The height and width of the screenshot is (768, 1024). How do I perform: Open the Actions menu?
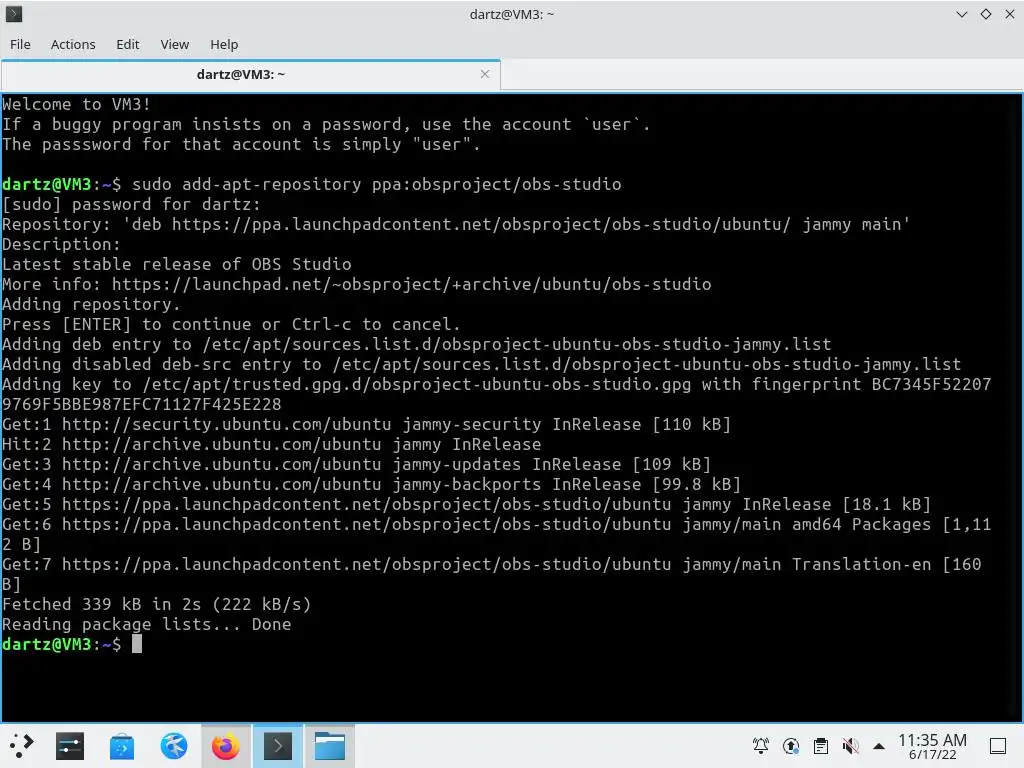[x=73, y=44]
